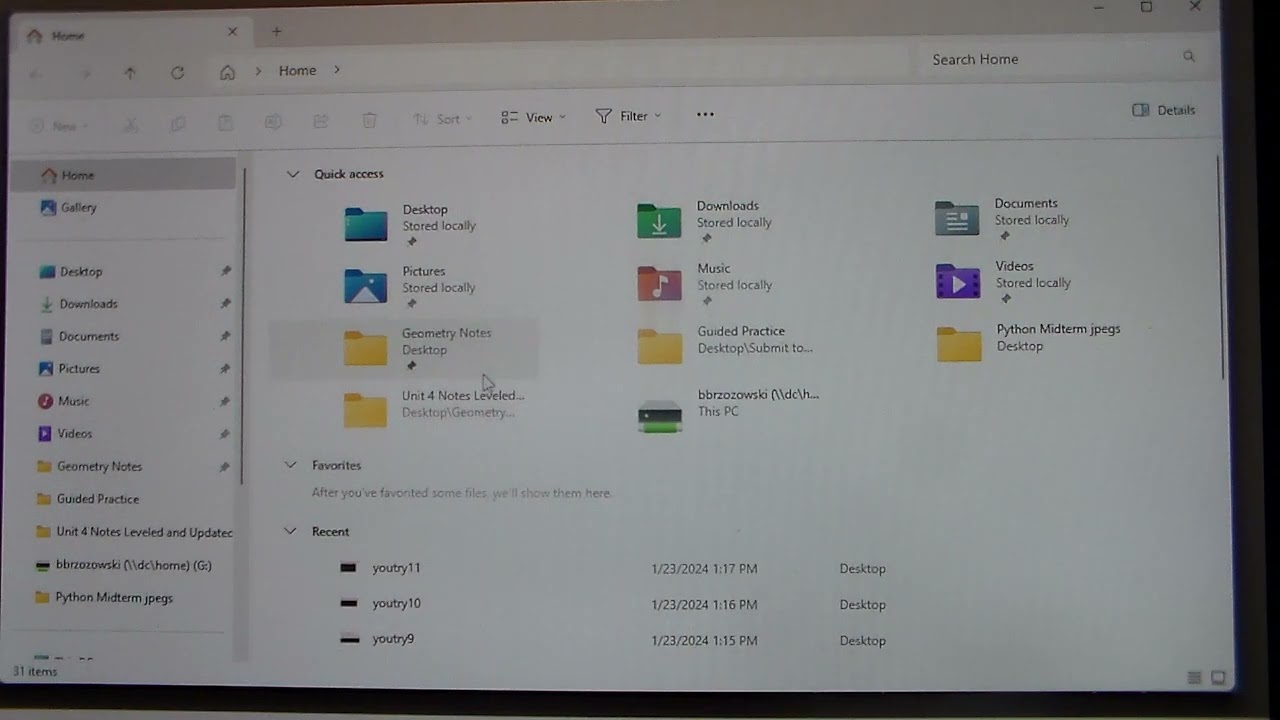Viewport: 1280px width, 720px height.
Task: Toggle the Details pane
Action: (1163, 110)
